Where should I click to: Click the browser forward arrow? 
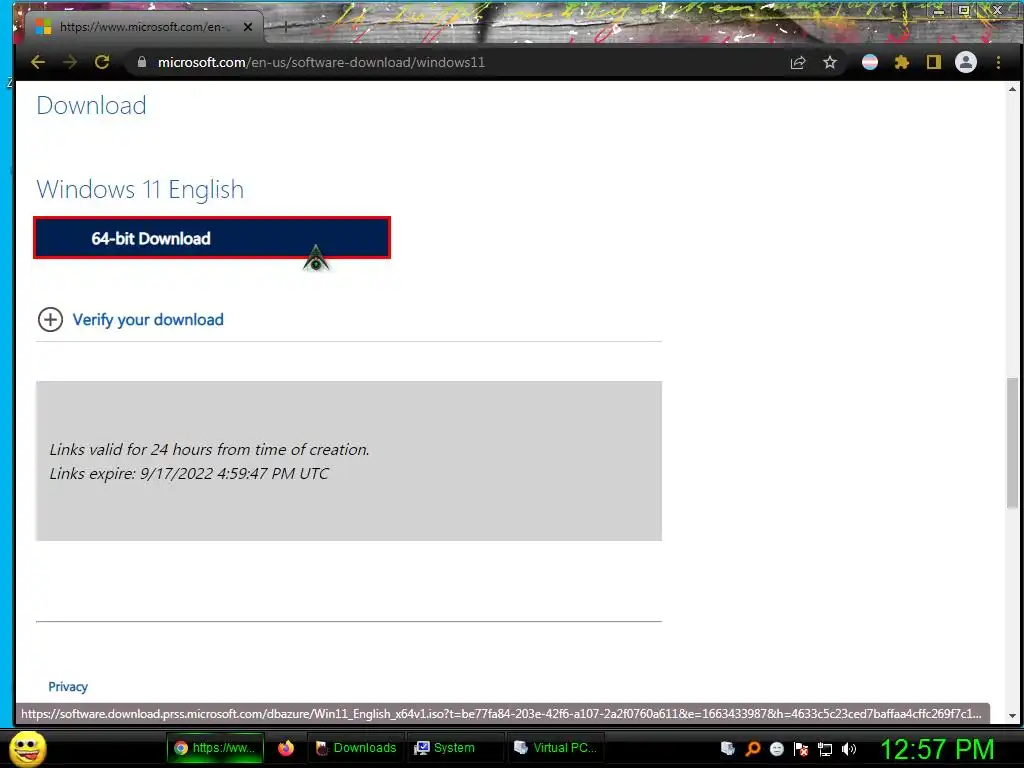[70, 63]
